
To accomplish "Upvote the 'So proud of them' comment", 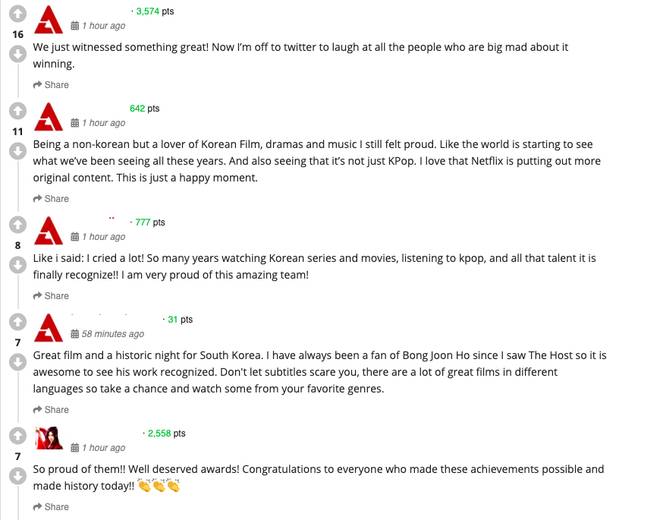I will [17, 436].
